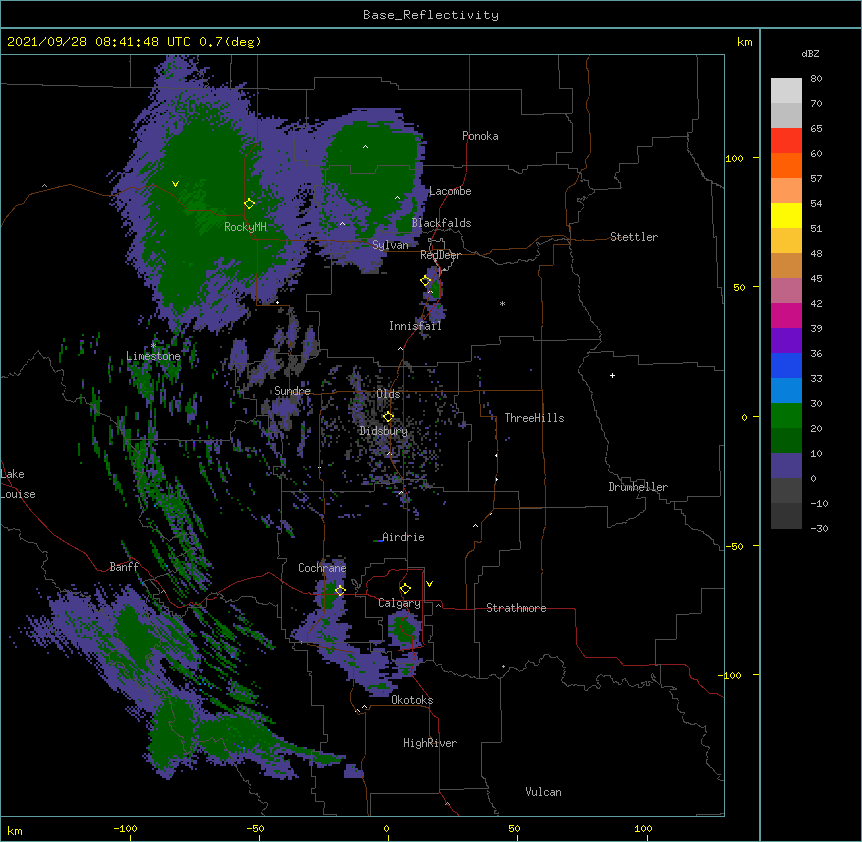Select the blue 36-33 dBZ legend swatch
The height and width of the screenshot is (842, 862).
pyautogui.click(x=786, y=365)
